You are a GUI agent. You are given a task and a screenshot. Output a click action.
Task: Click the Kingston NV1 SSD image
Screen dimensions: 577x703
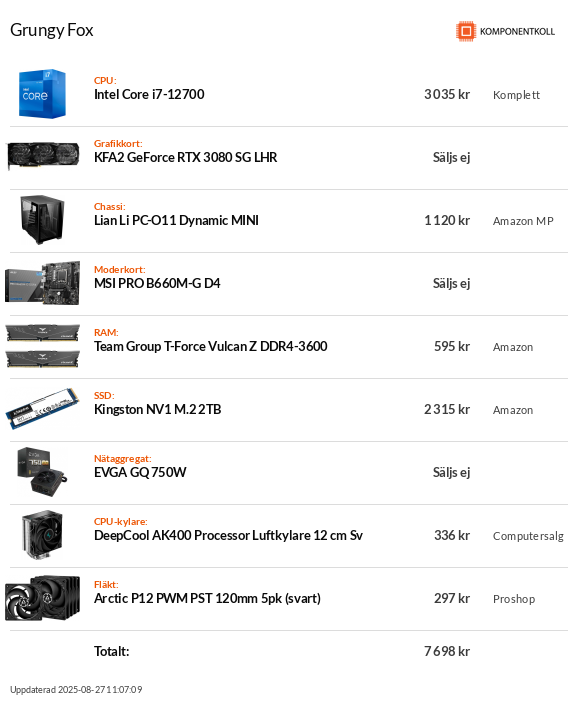pos(43,409)
